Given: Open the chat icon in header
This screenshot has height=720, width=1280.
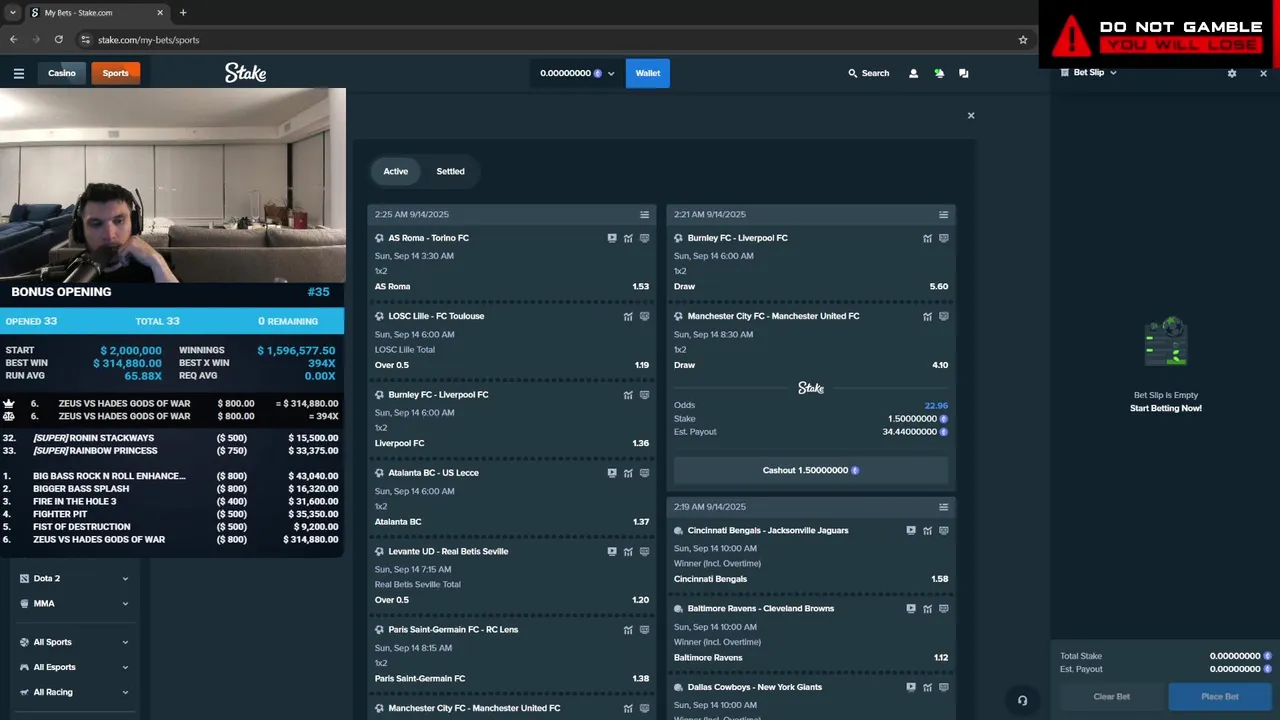Looking at the screenshot, I should pos(964,73).
